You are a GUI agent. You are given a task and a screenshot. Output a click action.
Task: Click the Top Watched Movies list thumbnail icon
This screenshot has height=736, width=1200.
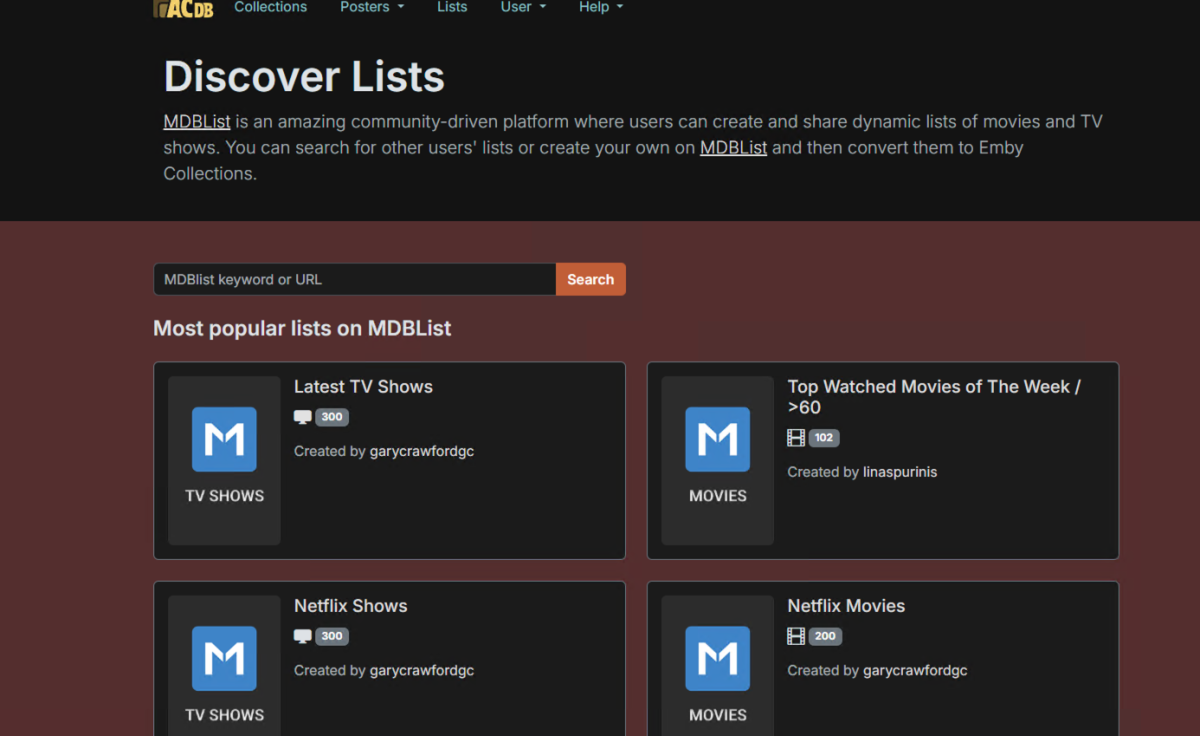[x=717, y=440]
